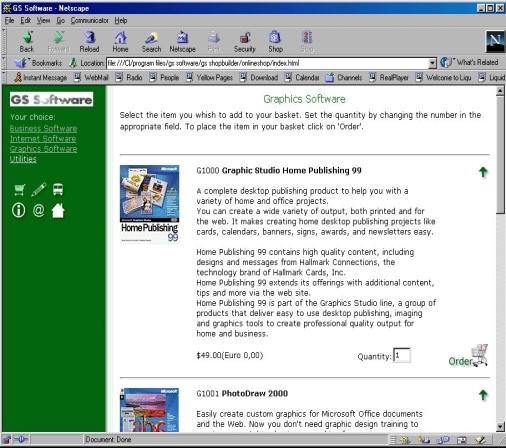Screen dimensions: 506x448
Task: Click the white house home icon in sidebar
Action: pyautogui.click(x=58, y=210)
